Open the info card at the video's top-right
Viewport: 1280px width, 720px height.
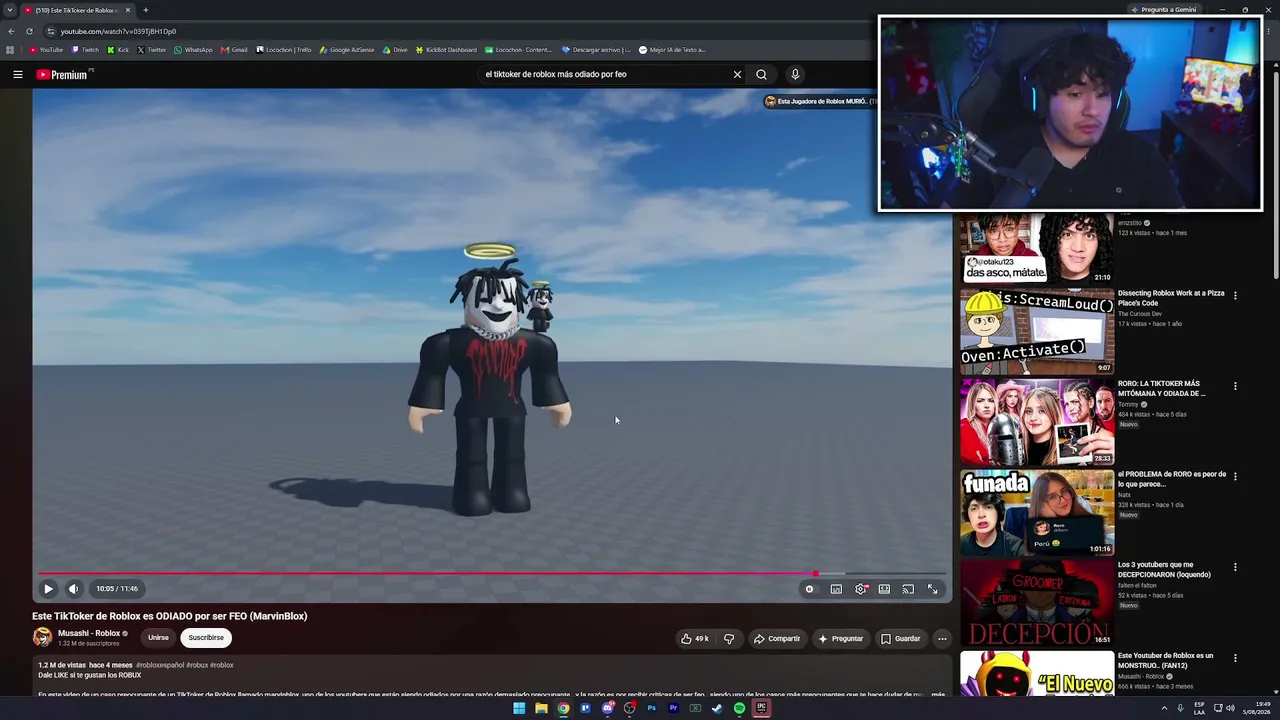point(820,101)
